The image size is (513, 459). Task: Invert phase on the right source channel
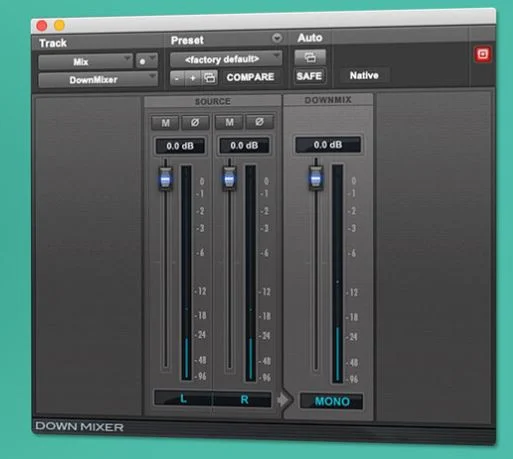pos(259,122)
